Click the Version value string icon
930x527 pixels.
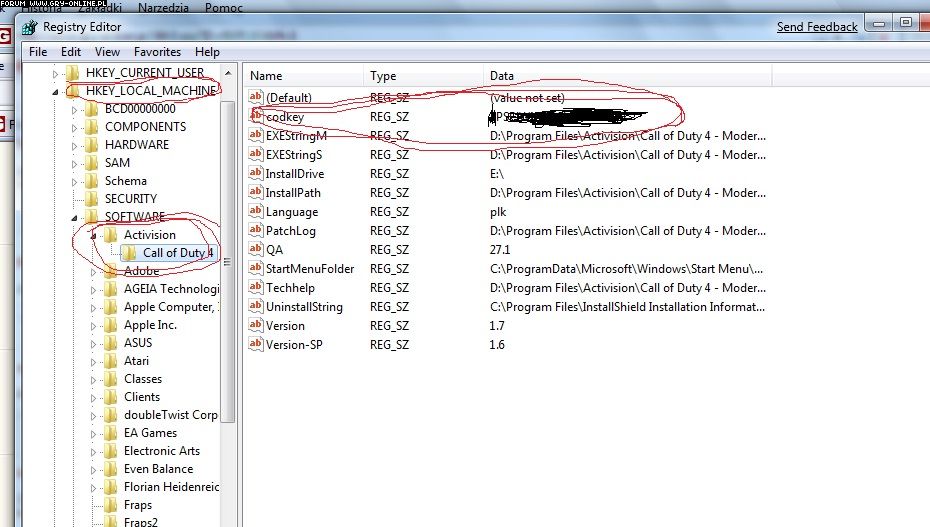click(256, 325)
